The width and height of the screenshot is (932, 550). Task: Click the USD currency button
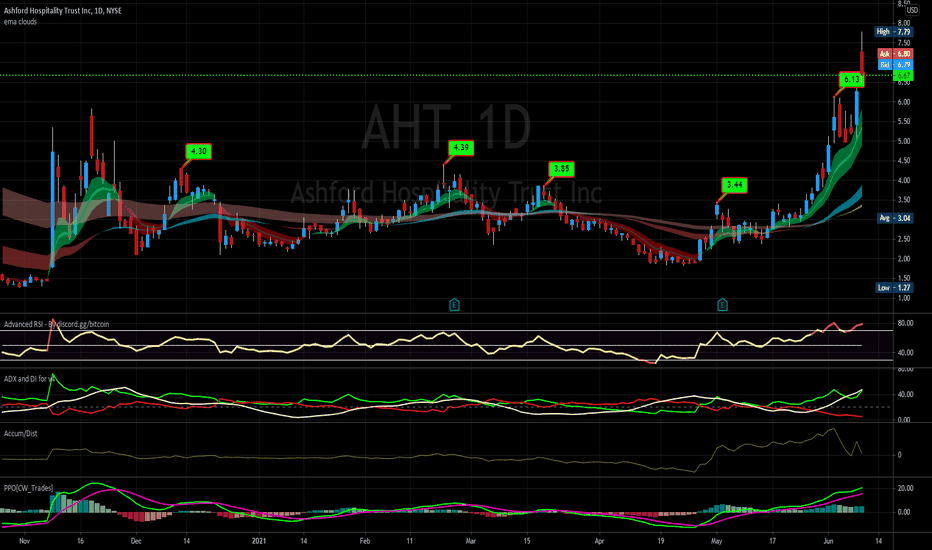coord(912,10)
